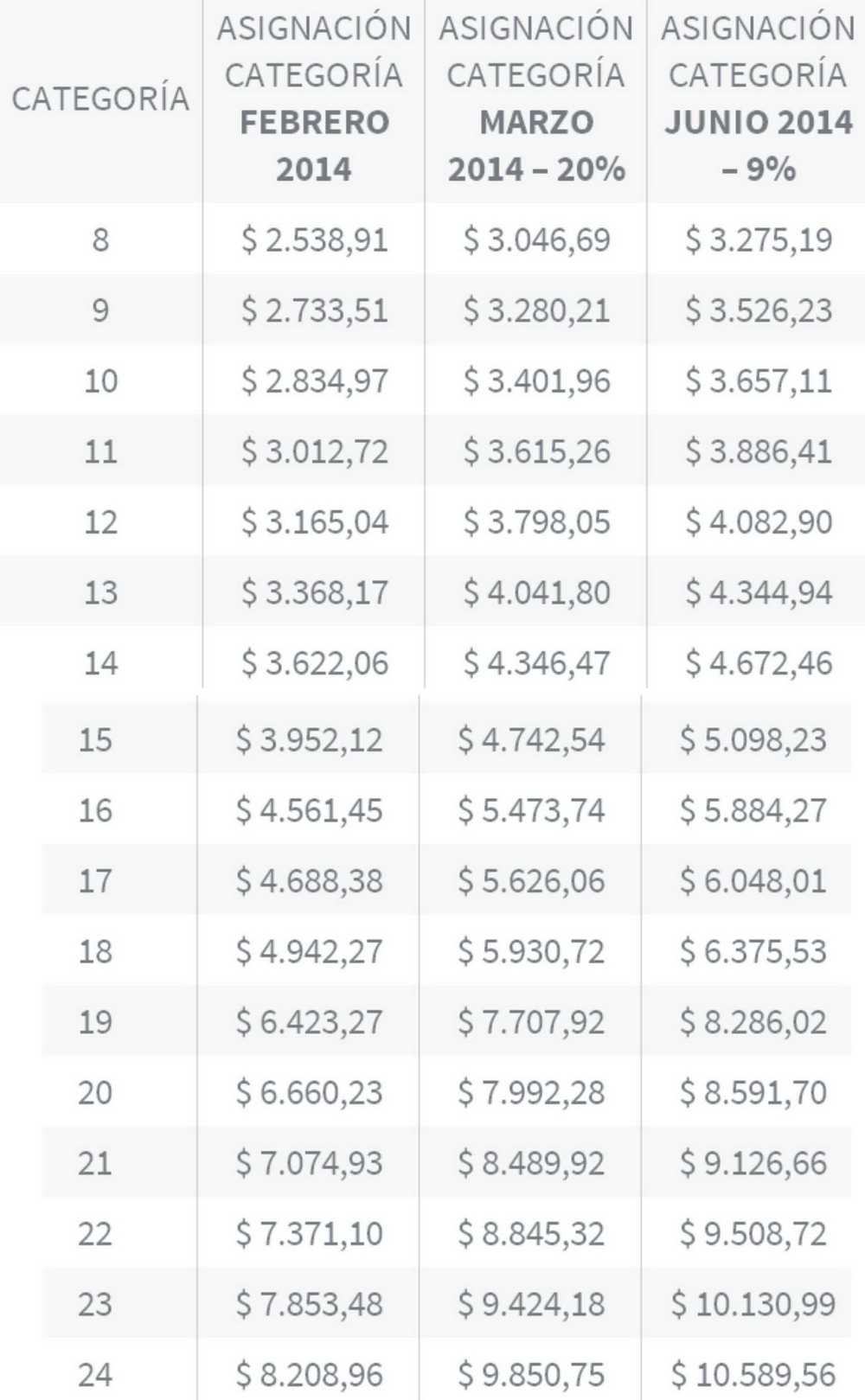Click the $ 10.130,99 cell
Screen dimensions: 865x1400
(x=753, y=1303)
